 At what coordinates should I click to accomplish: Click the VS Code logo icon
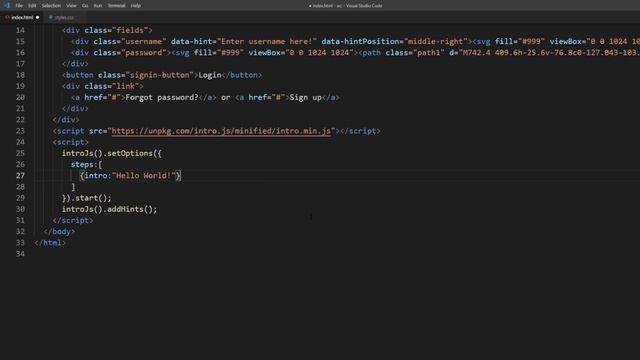tap(7, 5)
